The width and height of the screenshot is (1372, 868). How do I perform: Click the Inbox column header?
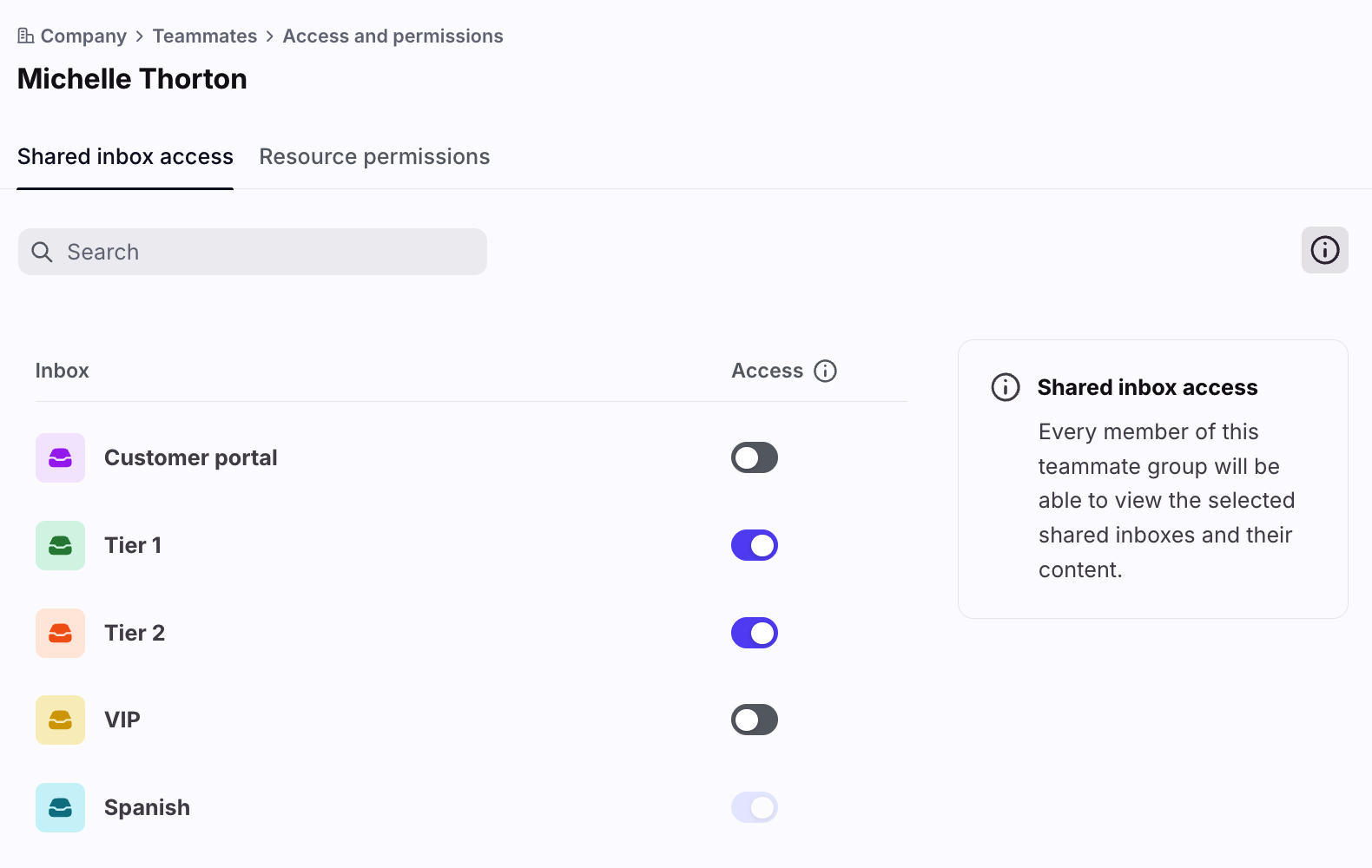pyautogui.click(x=62, y=371)
